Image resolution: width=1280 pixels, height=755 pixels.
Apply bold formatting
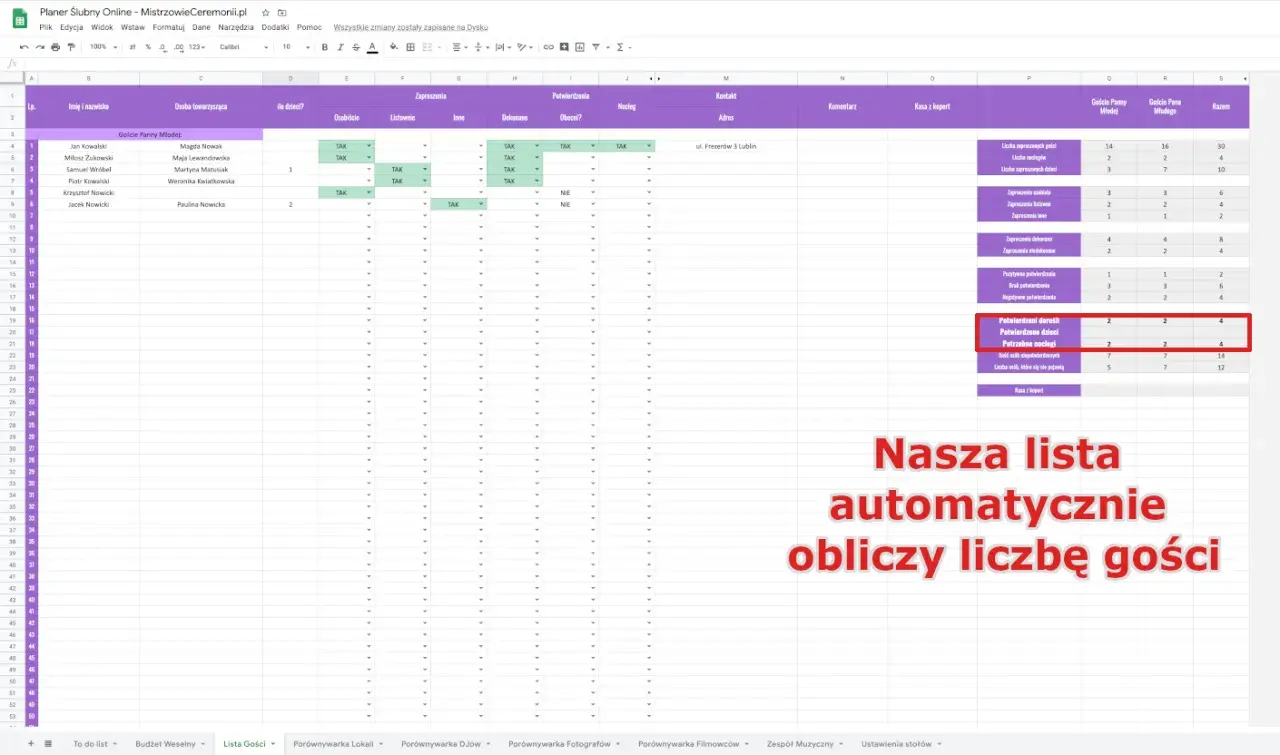[x=325, y=47]
